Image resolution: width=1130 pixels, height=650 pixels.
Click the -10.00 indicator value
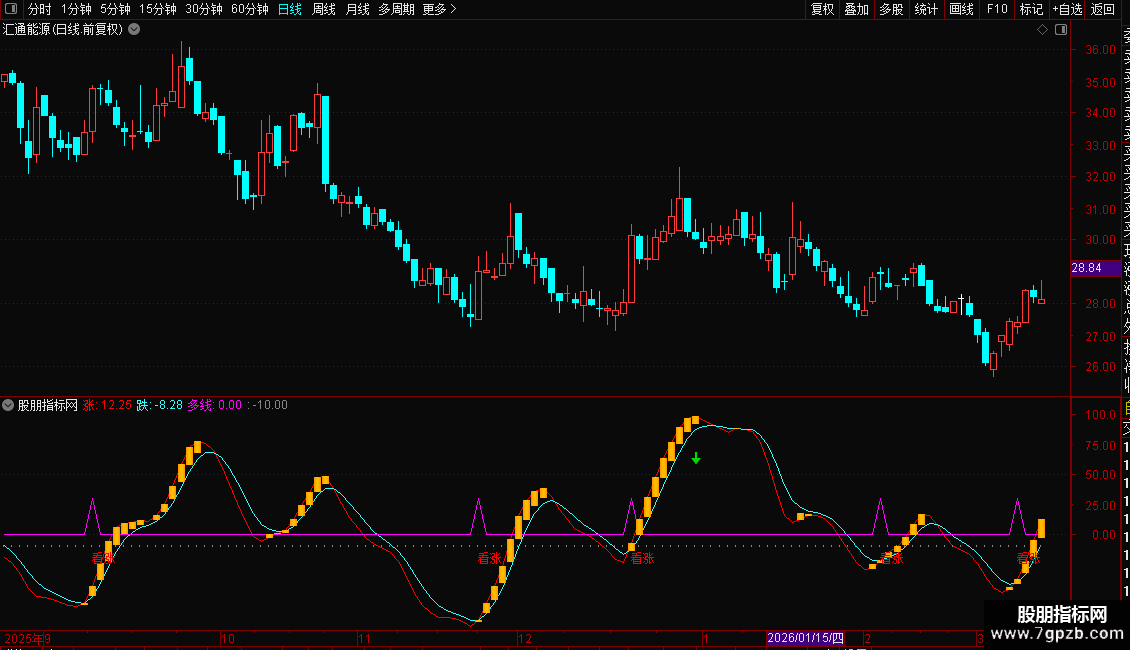click(x=270, y=405)
